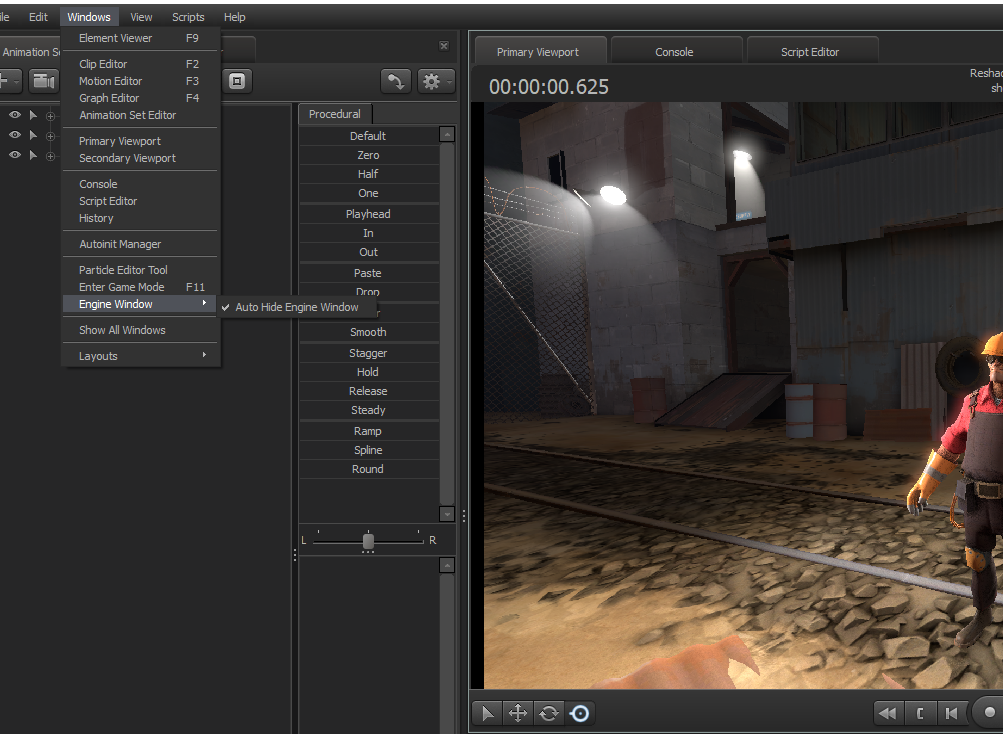Expand the first animation set tree node
Viewport: 1003px width, 734px height.
point(51,116)
